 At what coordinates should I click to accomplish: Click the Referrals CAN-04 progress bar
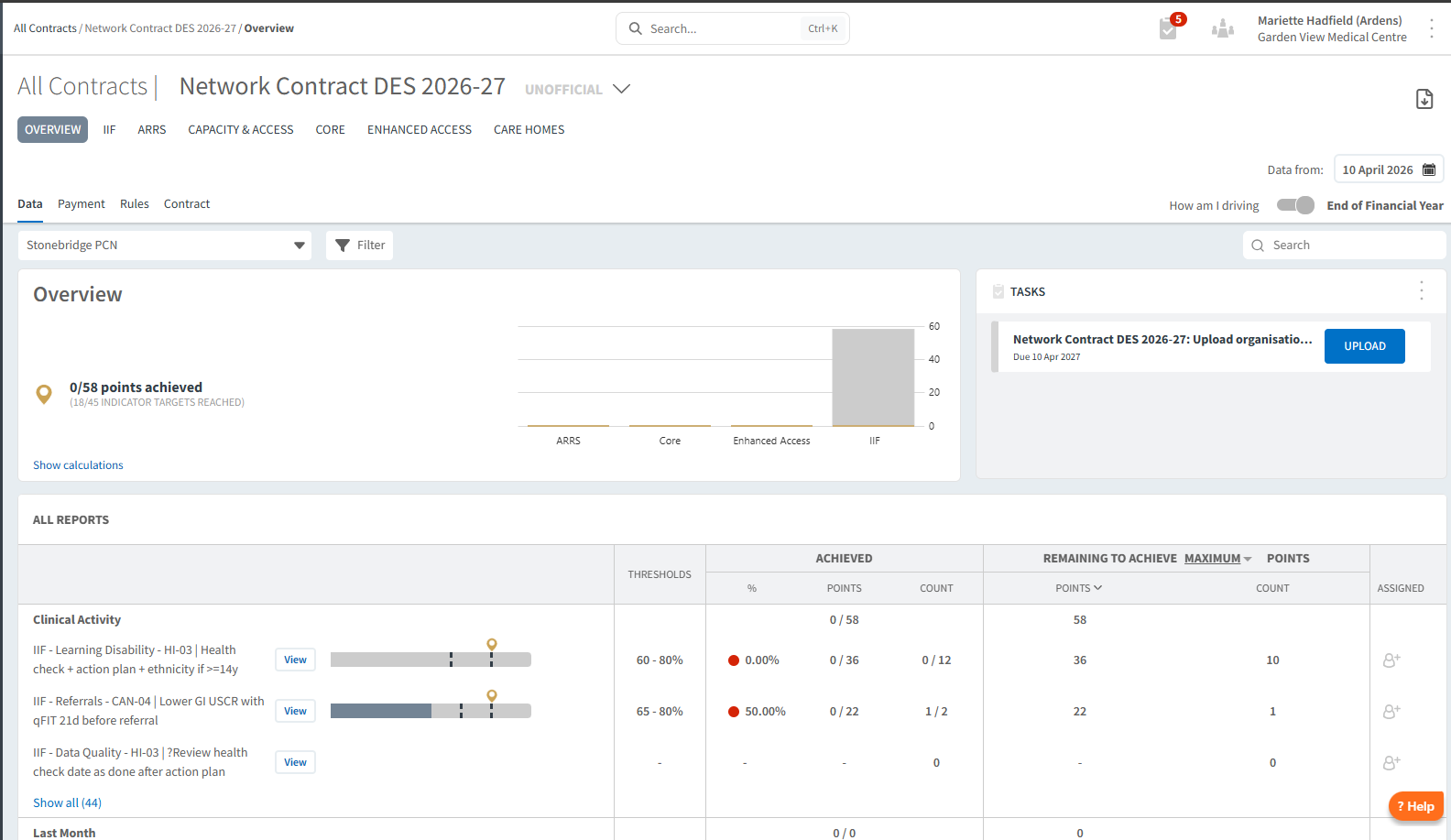tap(431, 711)
